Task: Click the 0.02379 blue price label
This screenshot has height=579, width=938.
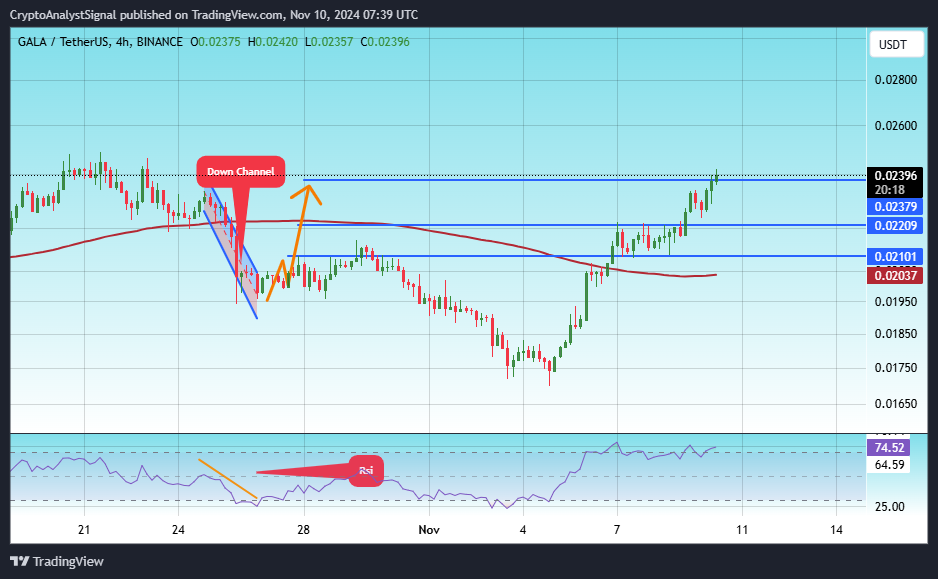Action: [895, 207]
